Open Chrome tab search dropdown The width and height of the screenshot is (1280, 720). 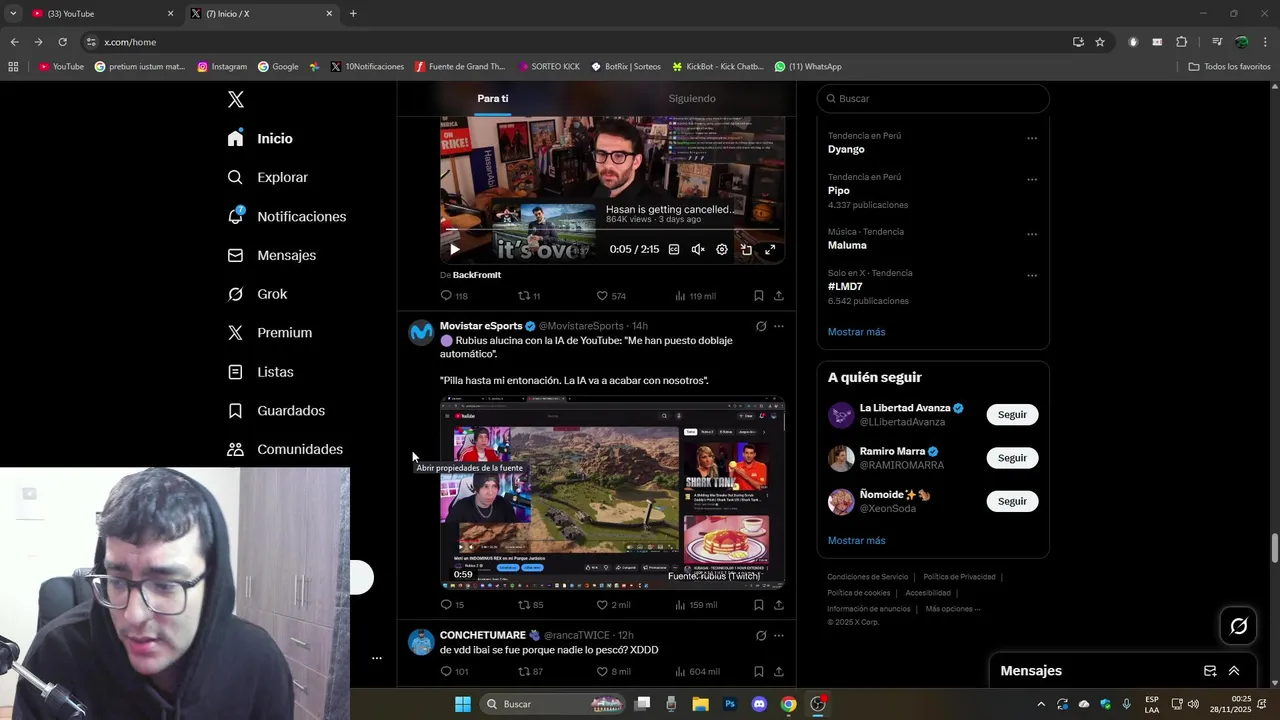[13, 13]
